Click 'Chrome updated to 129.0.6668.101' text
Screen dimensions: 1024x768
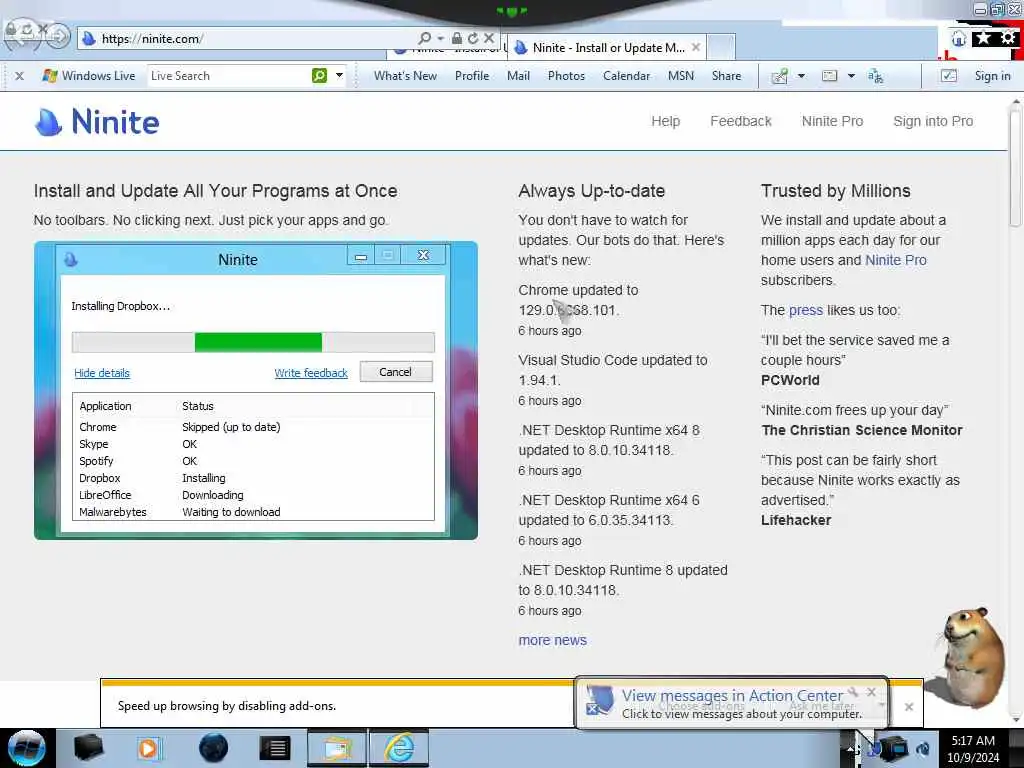coord(578,300)
